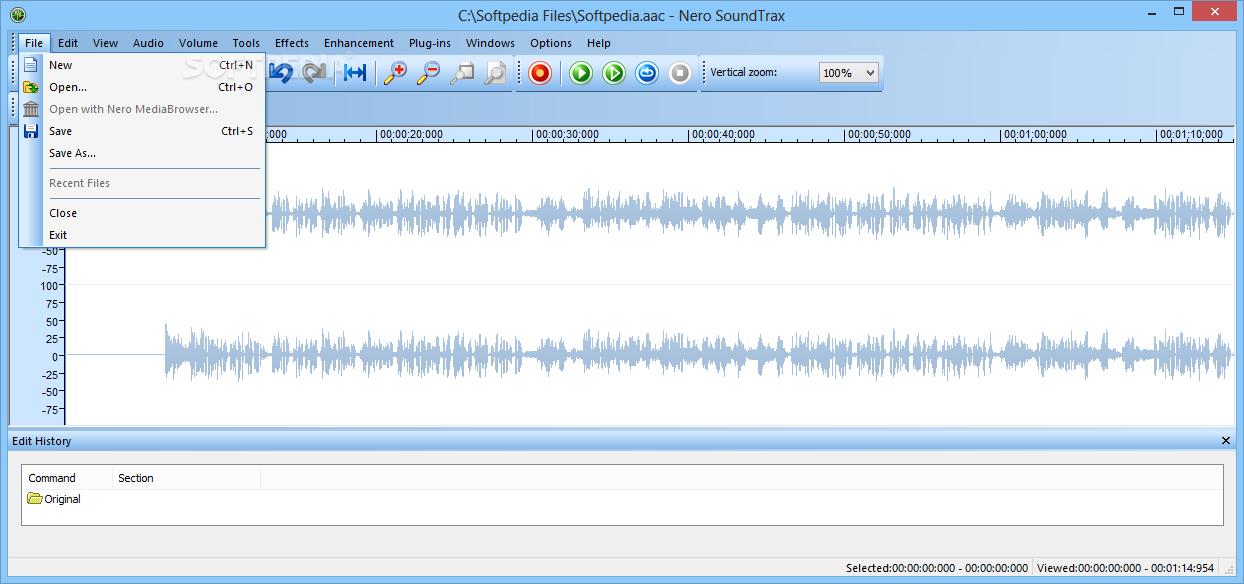Start recording with the red Record button

[x=540, y=73]
